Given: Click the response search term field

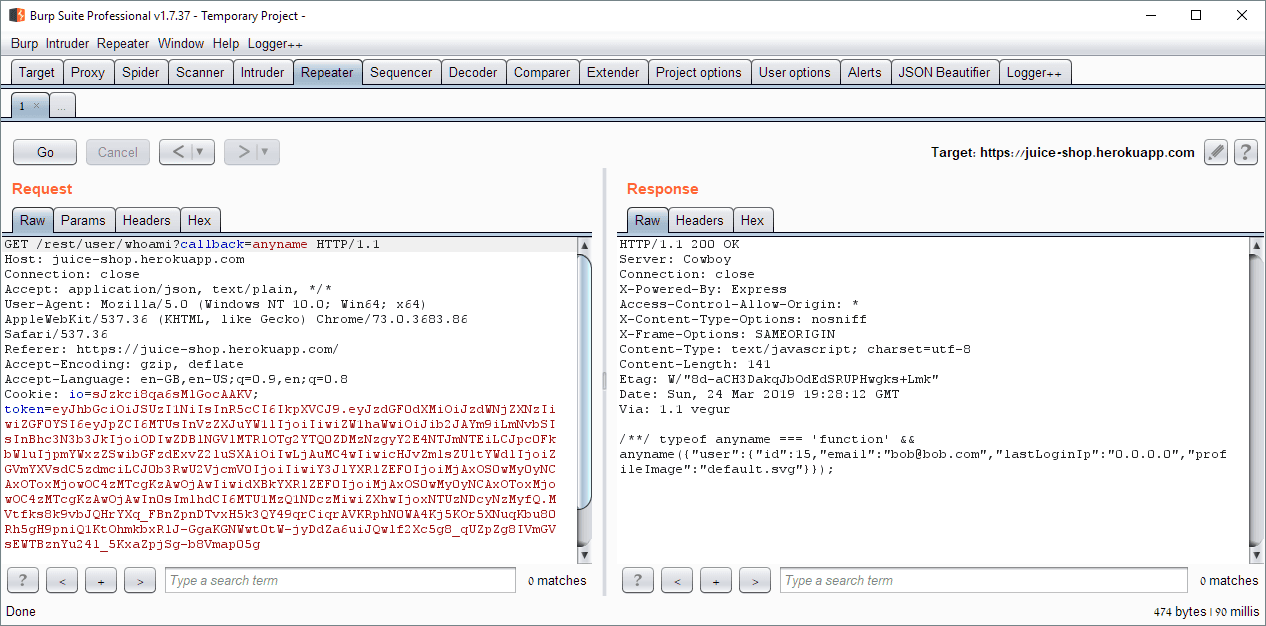Looking at the screenshot, I should (x=986, y=580).
